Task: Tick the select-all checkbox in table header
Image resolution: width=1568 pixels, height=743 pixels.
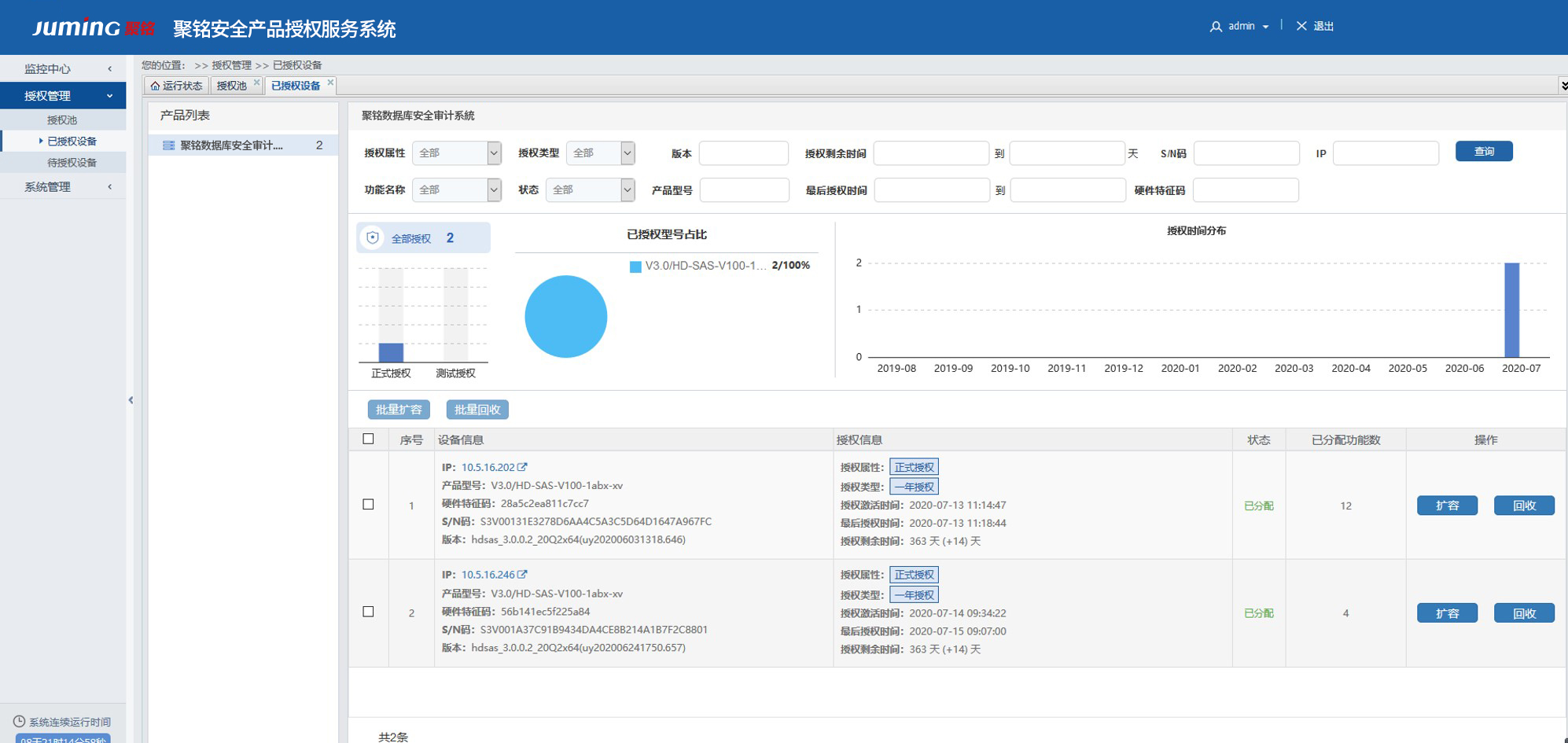Action: click(x=368, y=439)
